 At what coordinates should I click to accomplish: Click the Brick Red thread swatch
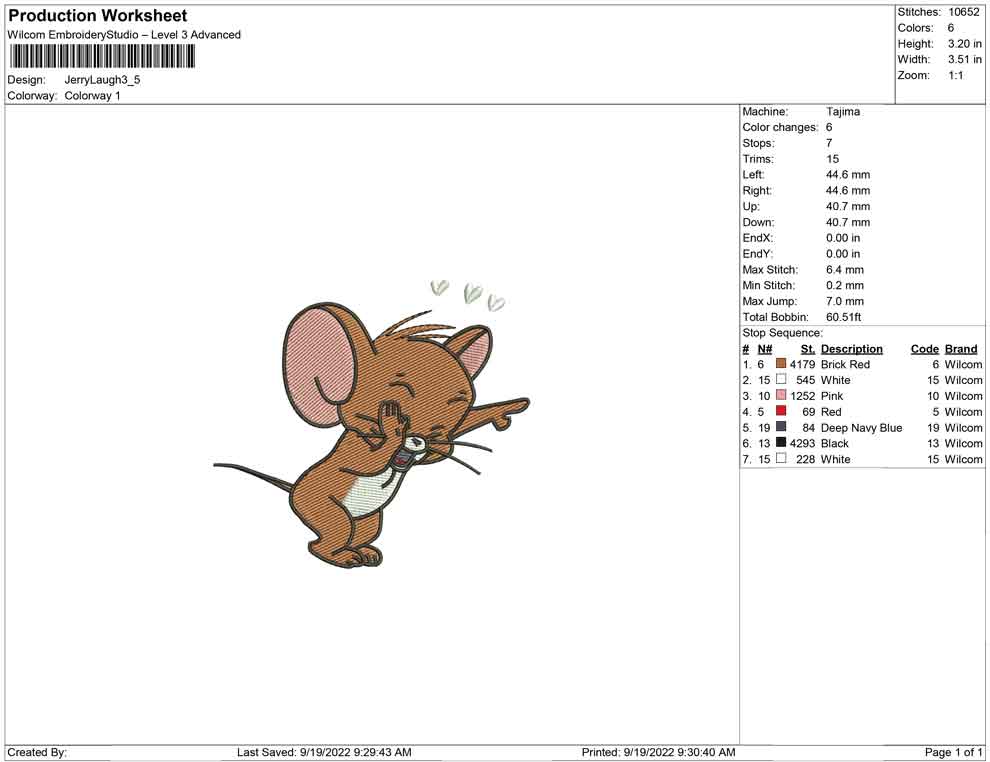coord(781,364)
